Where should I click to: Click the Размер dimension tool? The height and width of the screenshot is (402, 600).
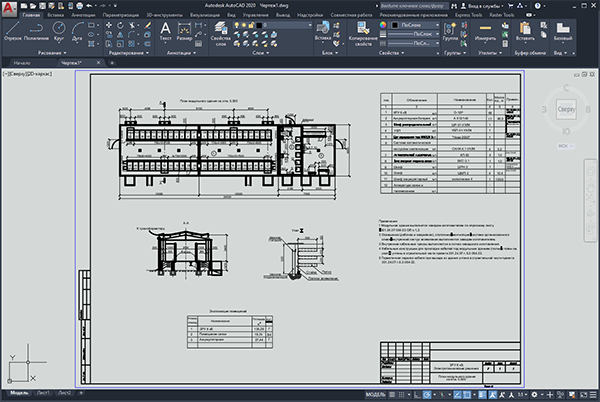(x=184, y=31)
